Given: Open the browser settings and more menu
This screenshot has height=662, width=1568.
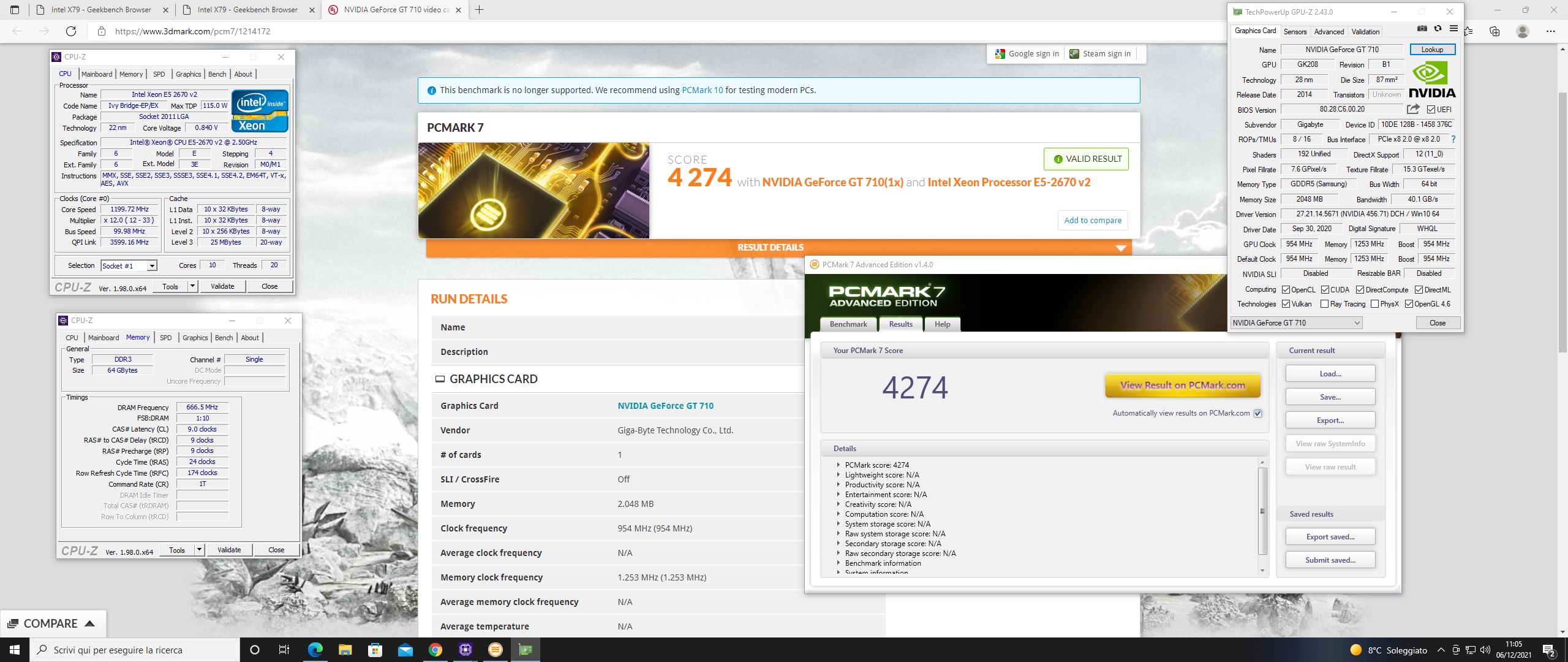Looking at the screenshot, I should click(x=1550, y=31).
